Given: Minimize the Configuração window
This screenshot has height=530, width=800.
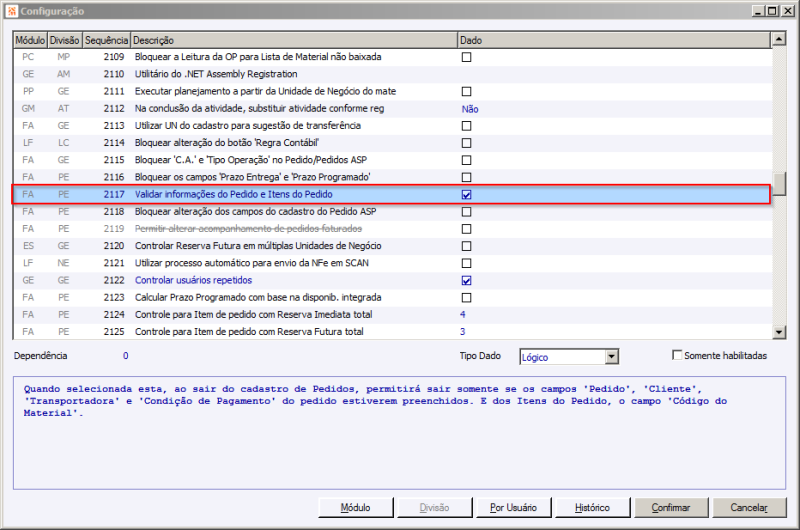Looking at the screenshot, I should click(759, 11).
